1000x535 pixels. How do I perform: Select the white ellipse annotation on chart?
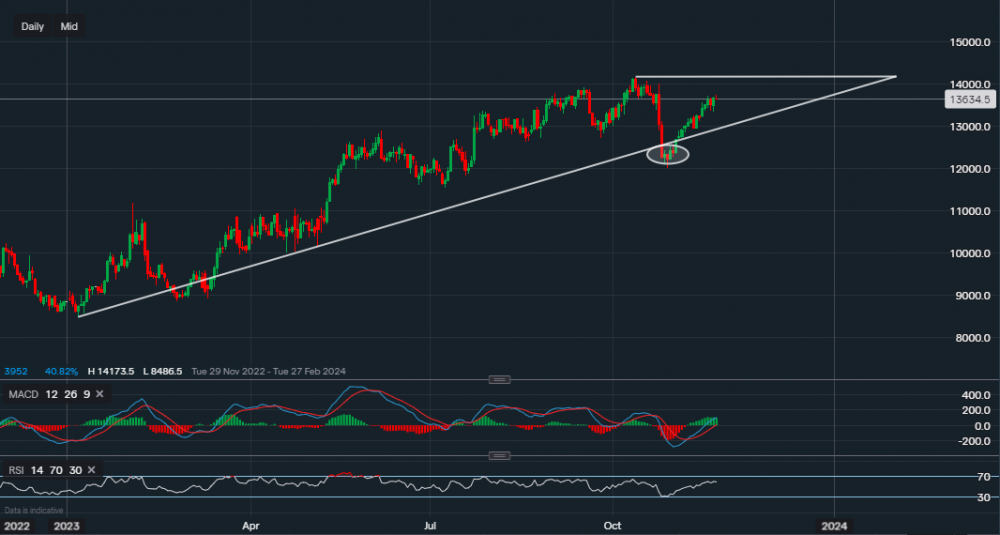pos(668,154)
